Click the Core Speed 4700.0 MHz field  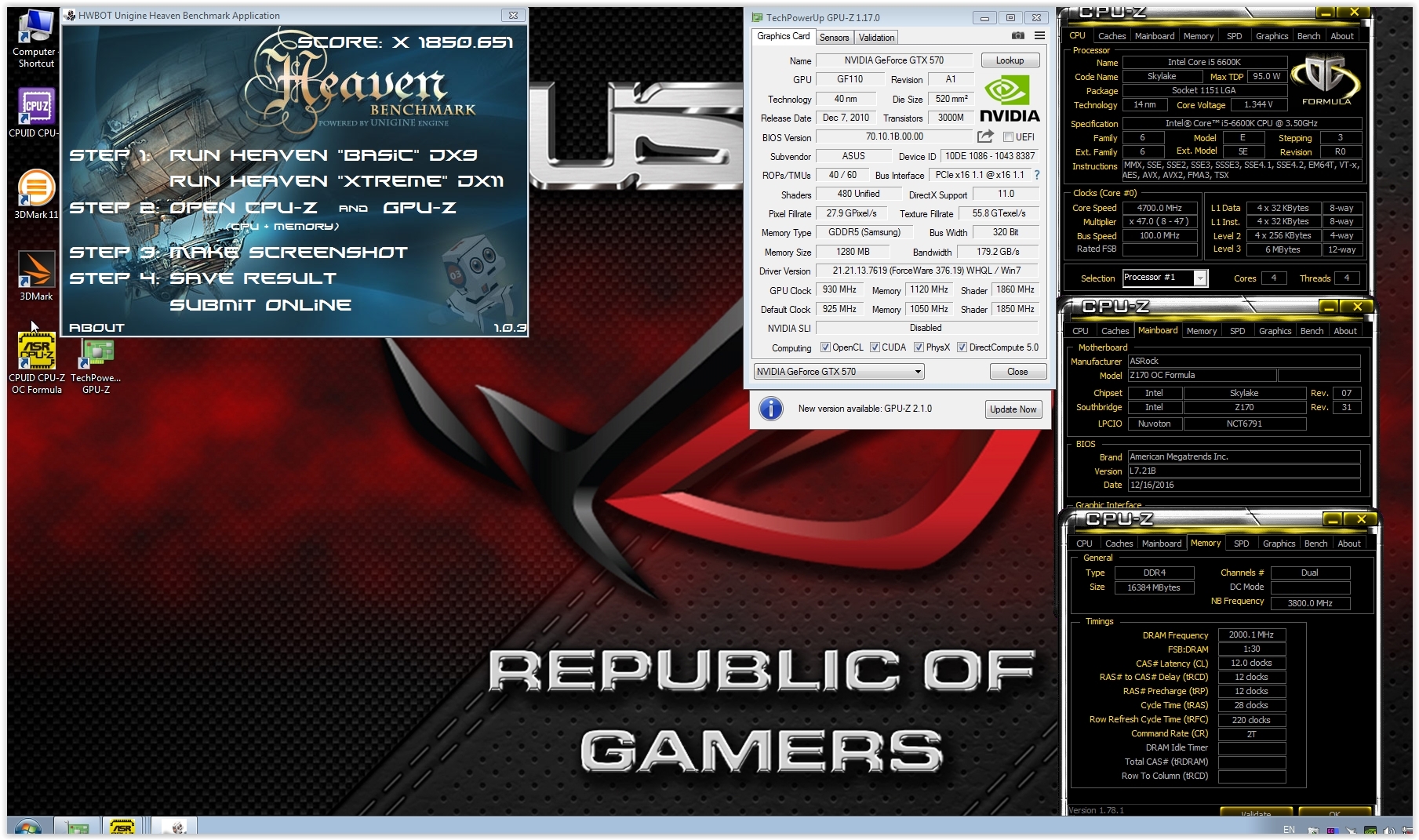coord(1159,208)
